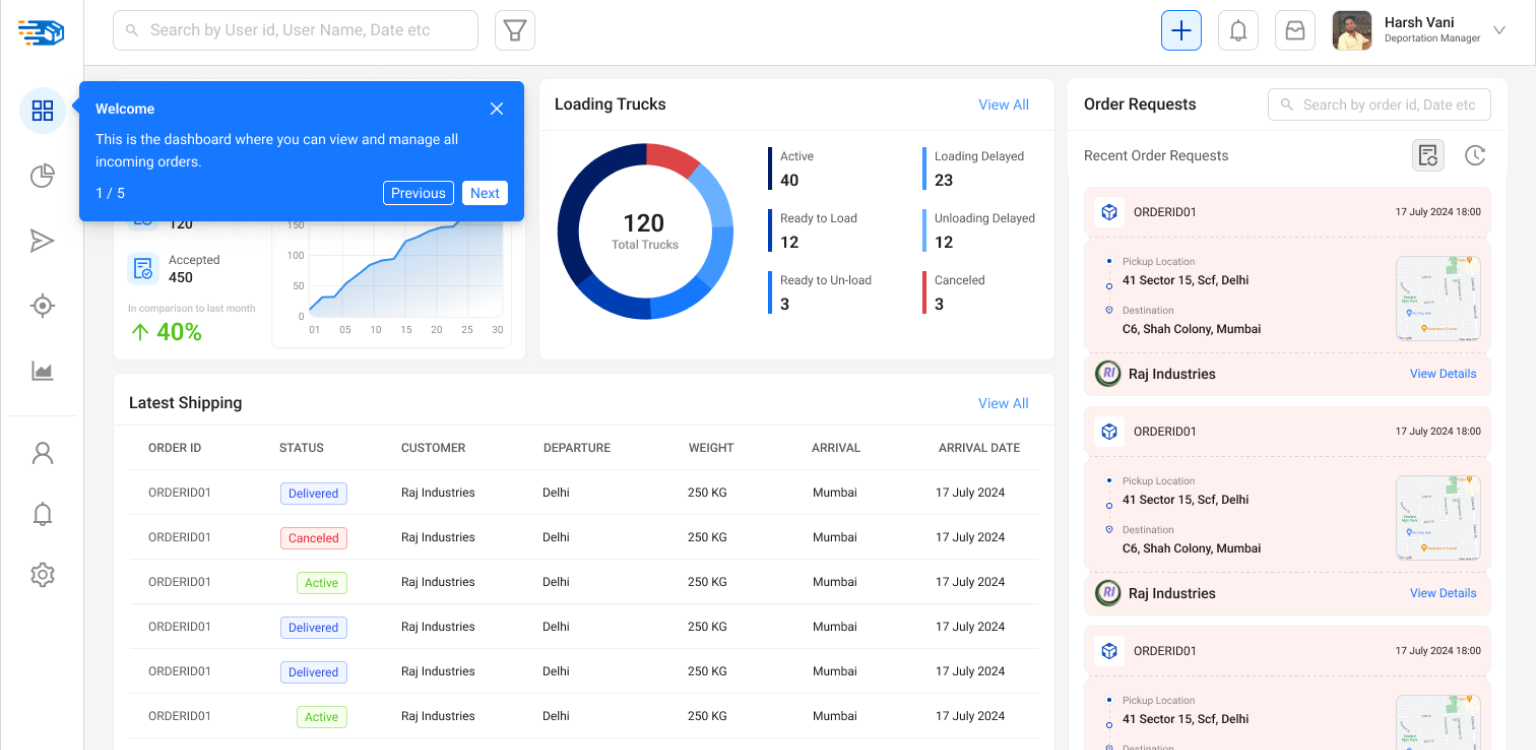Click the plus add button in header
1536x750 pixels.
(x=1181, y=31)
